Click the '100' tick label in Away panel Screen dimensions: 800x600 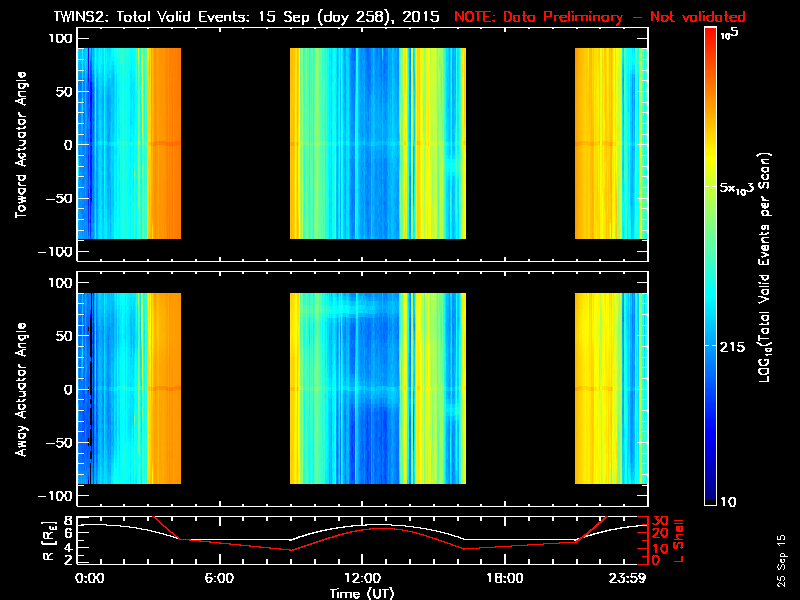pyautogui.click(x=61, y=283)
